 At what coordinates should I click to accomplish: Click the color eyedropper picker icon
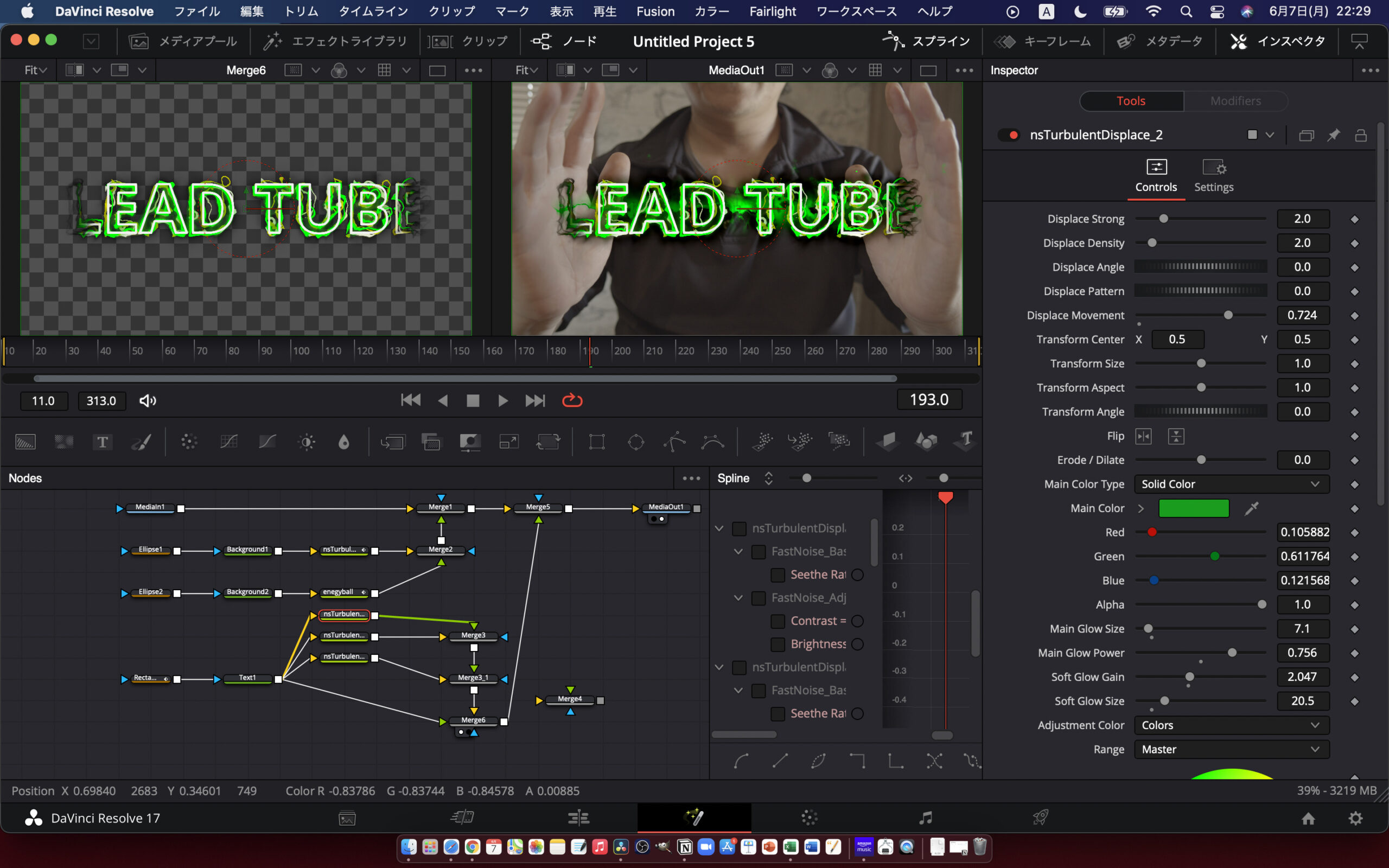pos(1252,508)
